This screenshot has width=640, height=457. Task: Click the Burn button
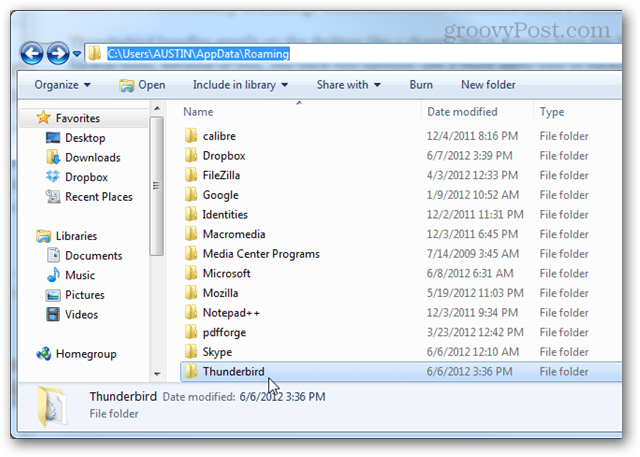[421, 85]
